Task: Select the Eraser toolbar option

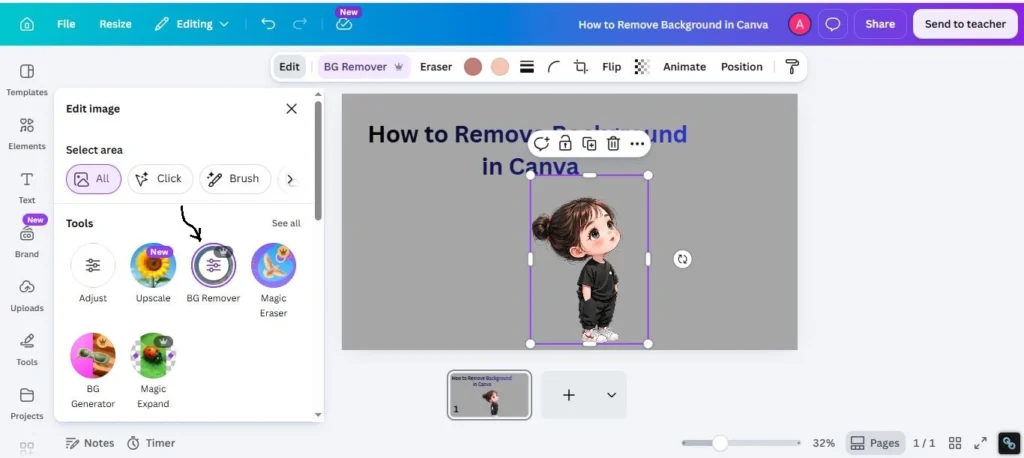Action: [x=436, y=67]
